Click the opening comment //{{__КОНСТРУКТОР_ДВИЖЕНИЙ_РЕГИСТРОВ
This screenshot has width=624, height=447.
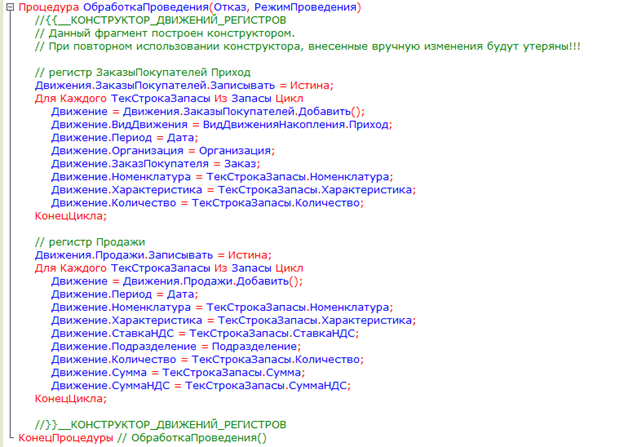click(160, 20)
